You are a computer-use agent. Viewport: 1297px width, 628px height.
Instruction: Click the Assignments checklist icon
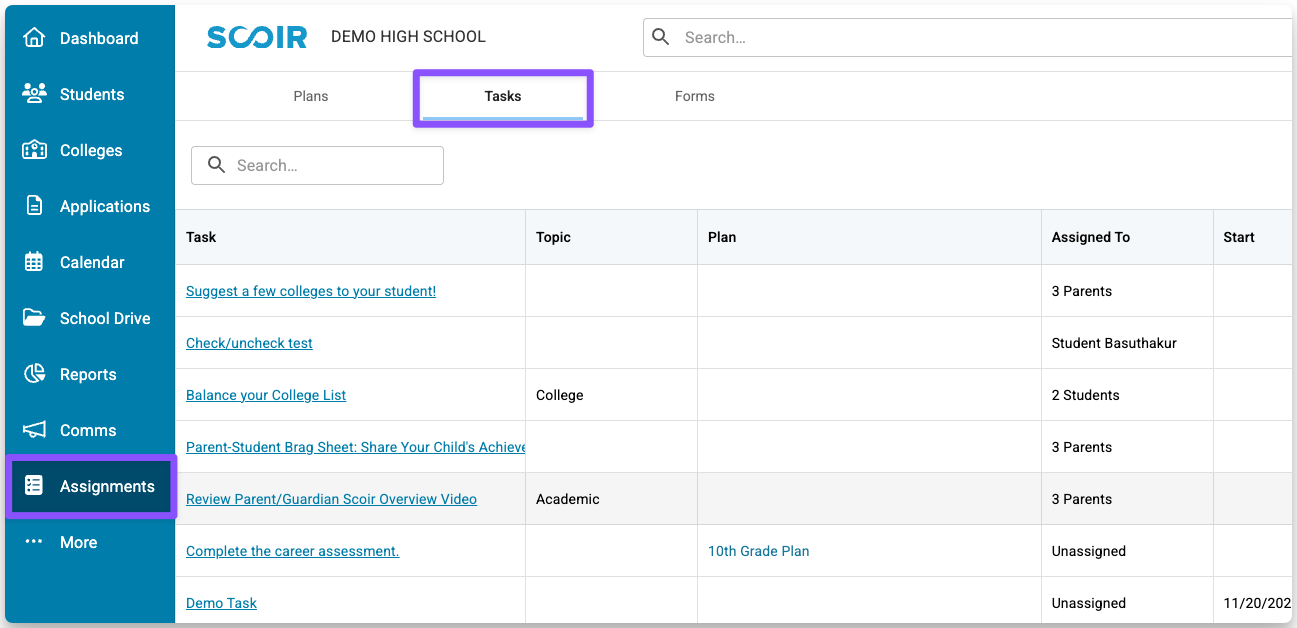(x=34, y=486)
